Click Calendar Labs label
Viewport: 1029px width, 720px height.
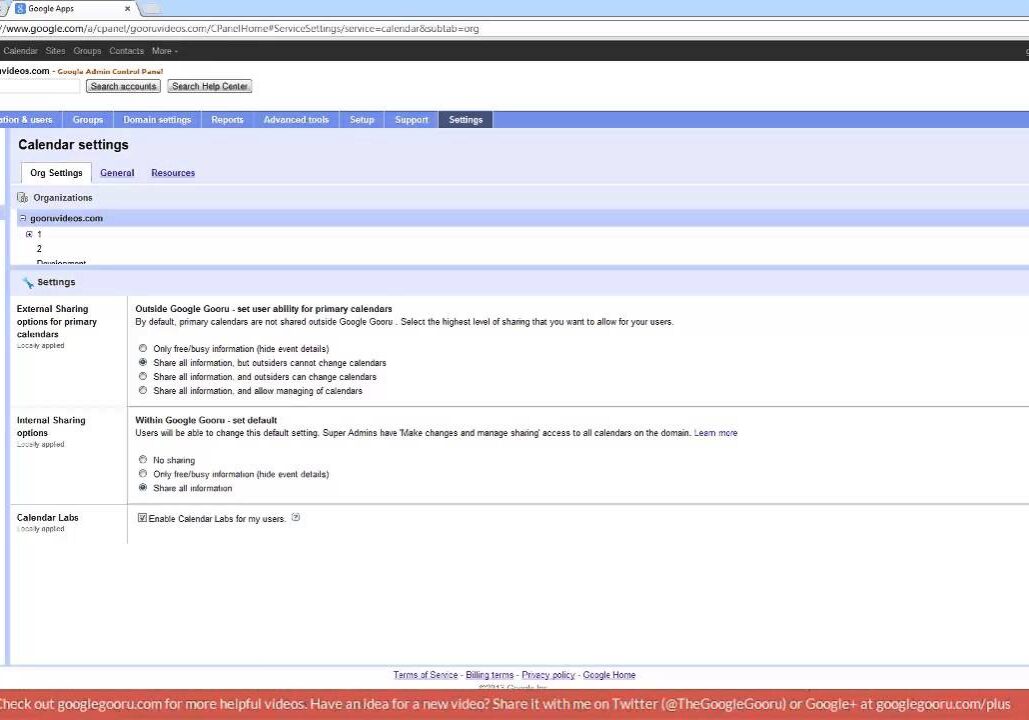pyautogui.click(x=47, y=517)
